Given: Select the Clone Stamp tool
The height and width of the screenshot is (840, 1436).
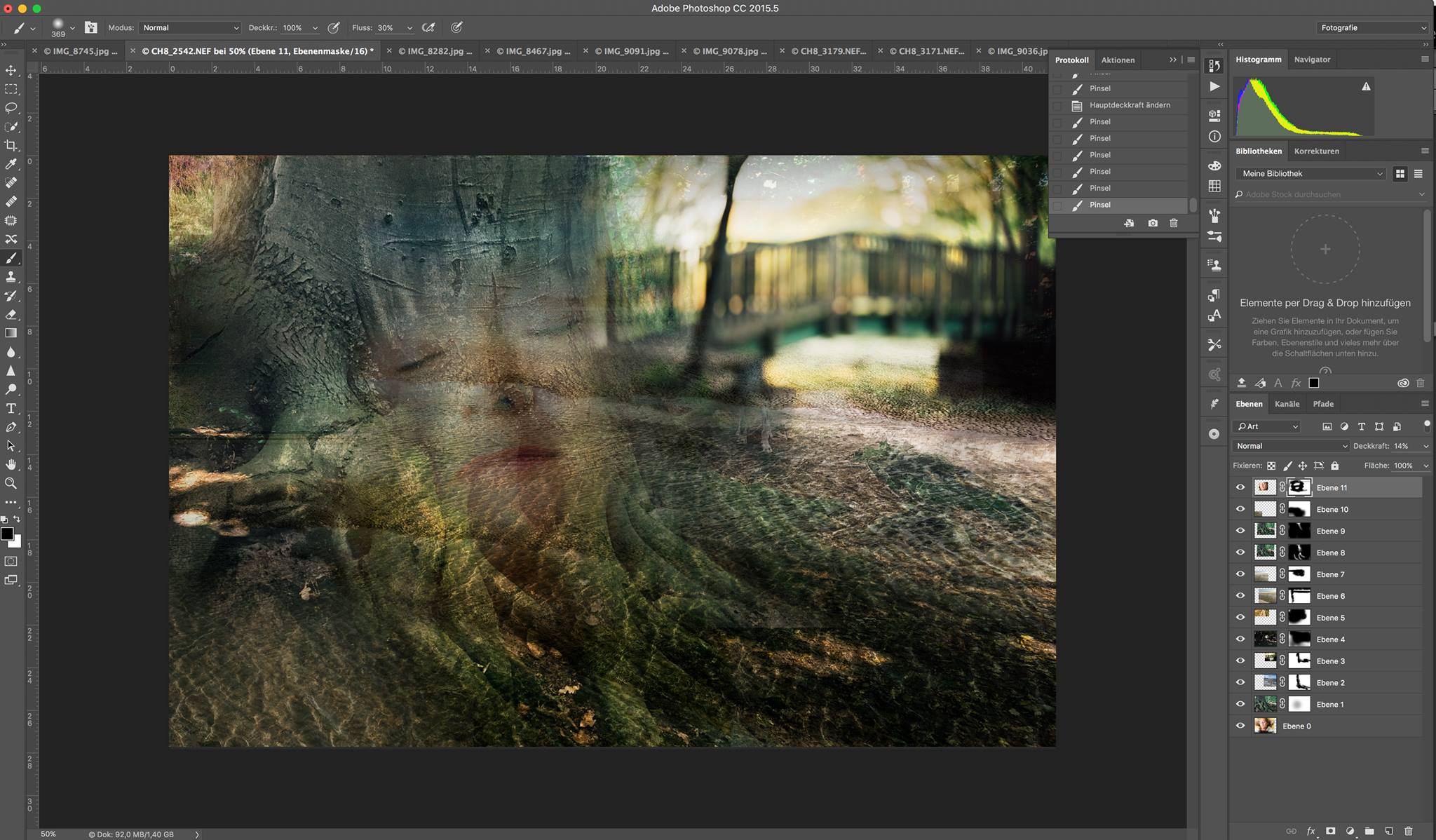Looking at the screenshot, I should tap(11, 277).
